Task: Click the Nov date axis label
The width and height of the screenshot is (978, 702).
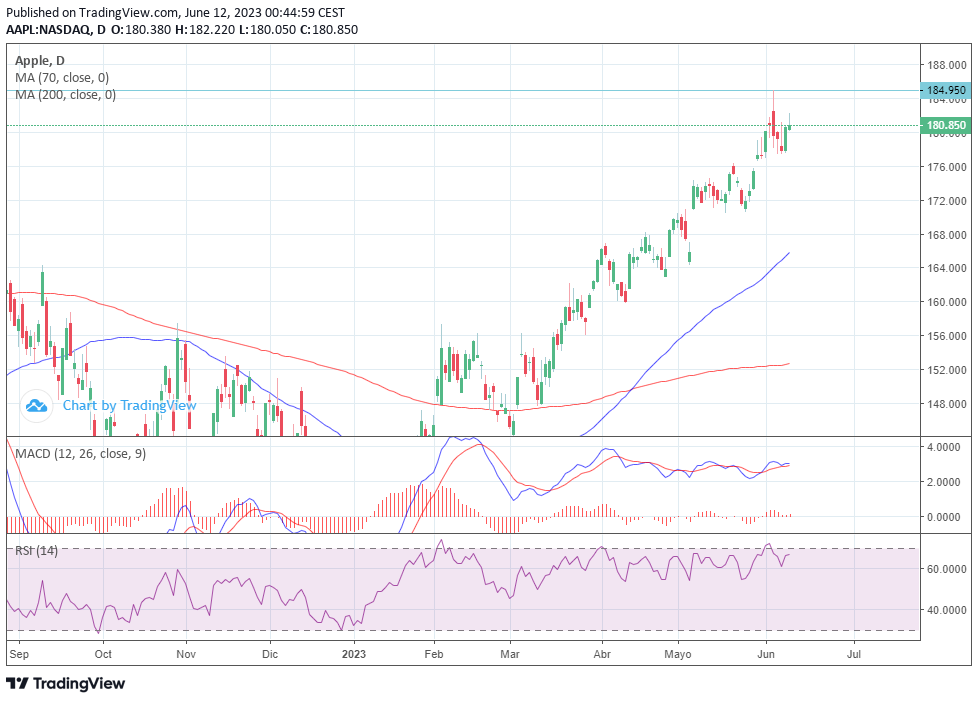Action: [x=186, y=654]
